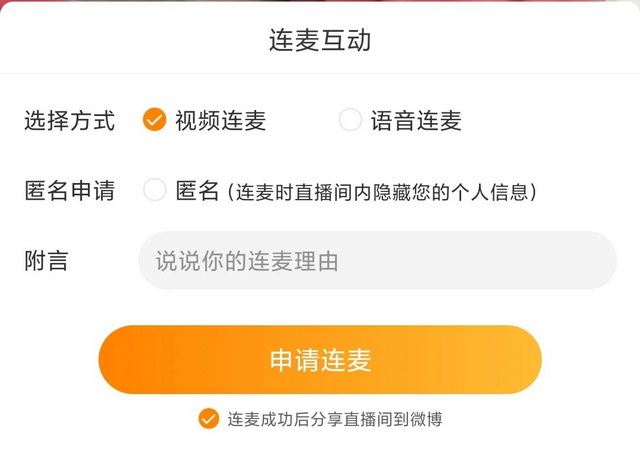
Task: Tap the white checkmark icon beside 视频连麦
Action: (154, 120)
